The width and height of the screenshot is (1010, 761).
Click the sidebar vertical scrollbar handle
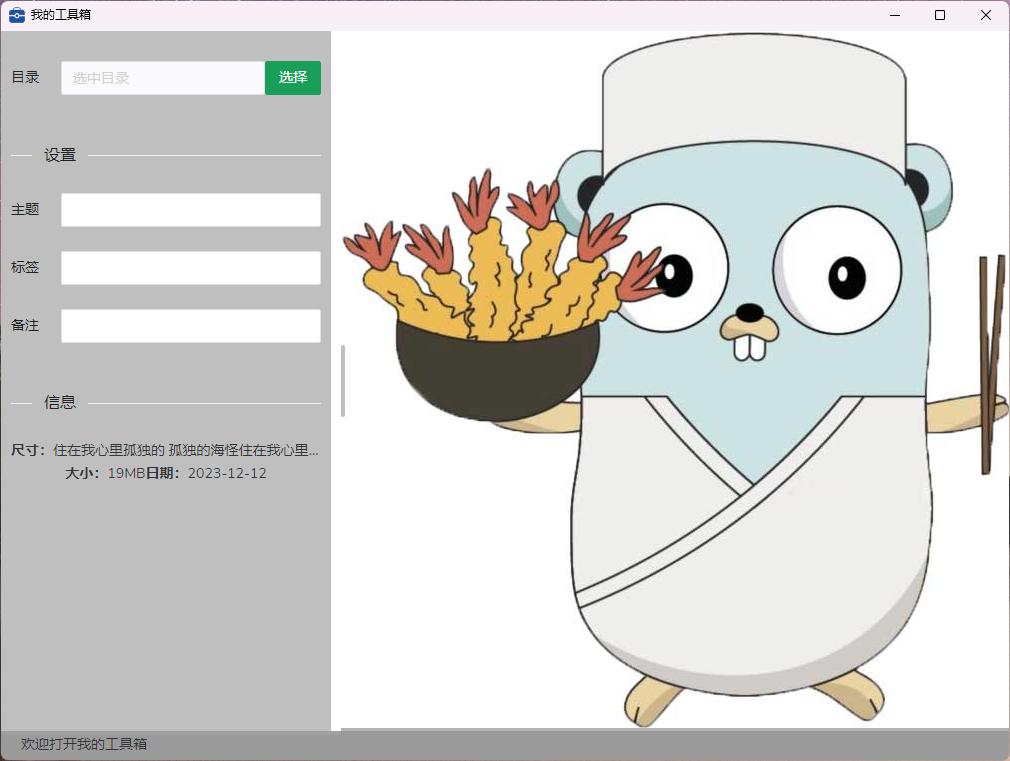click(x=343, y=380)
